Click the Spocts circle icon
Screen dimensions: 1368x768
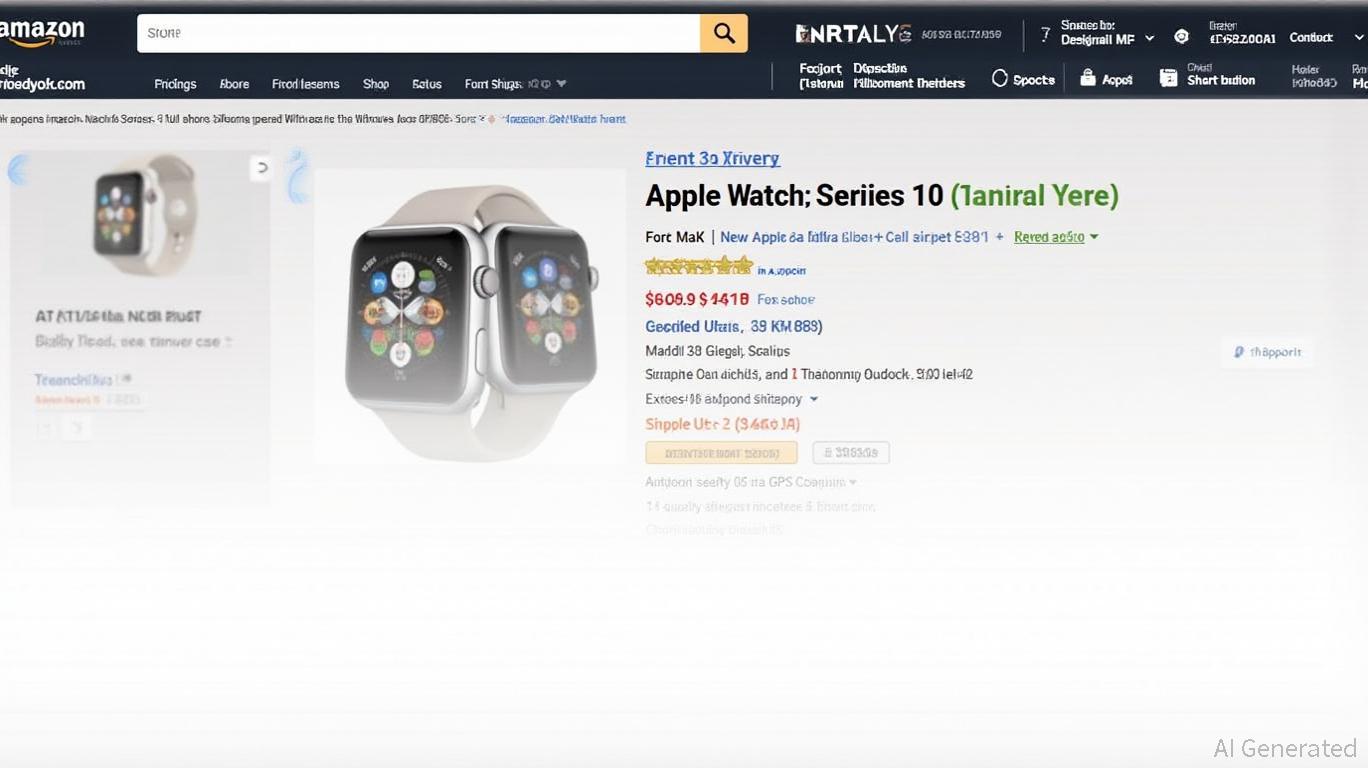999,78
